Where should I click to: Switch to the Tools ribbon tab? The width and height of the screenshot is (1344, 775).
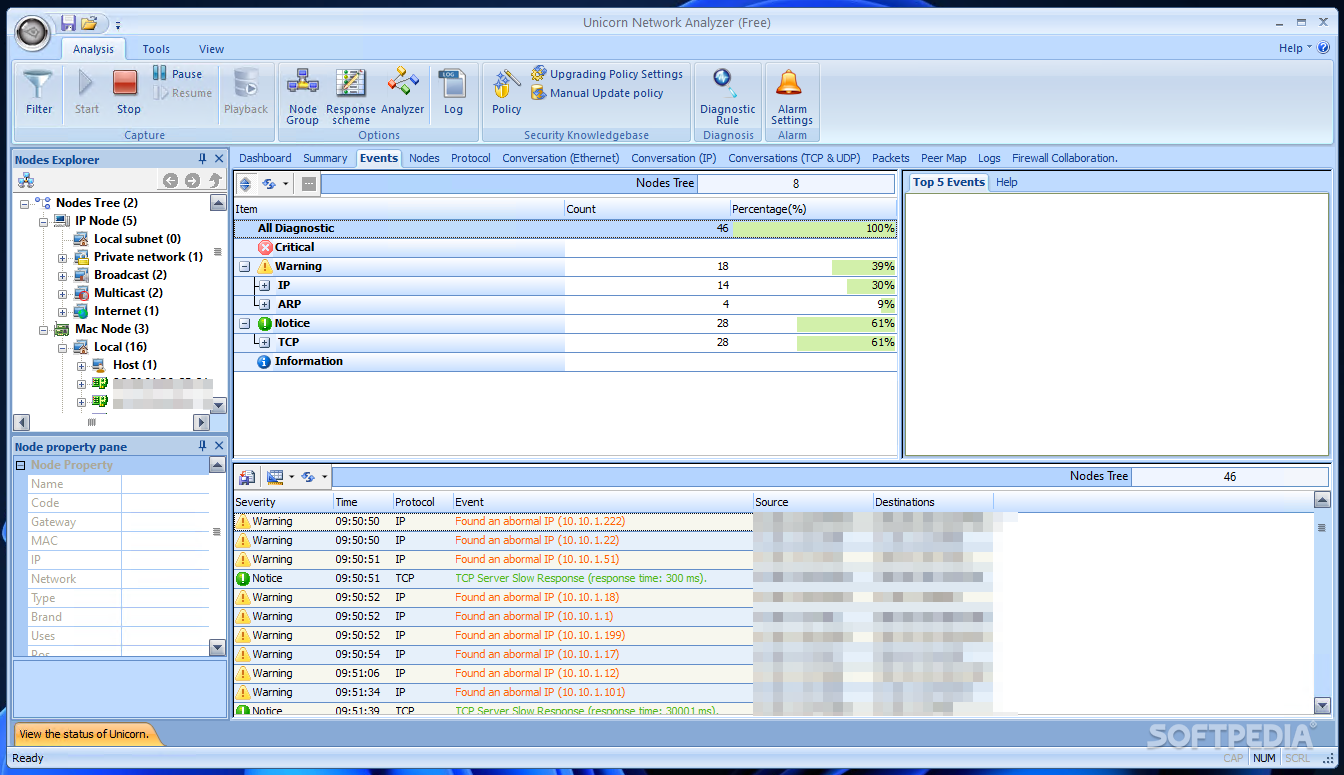pos(156,49)
